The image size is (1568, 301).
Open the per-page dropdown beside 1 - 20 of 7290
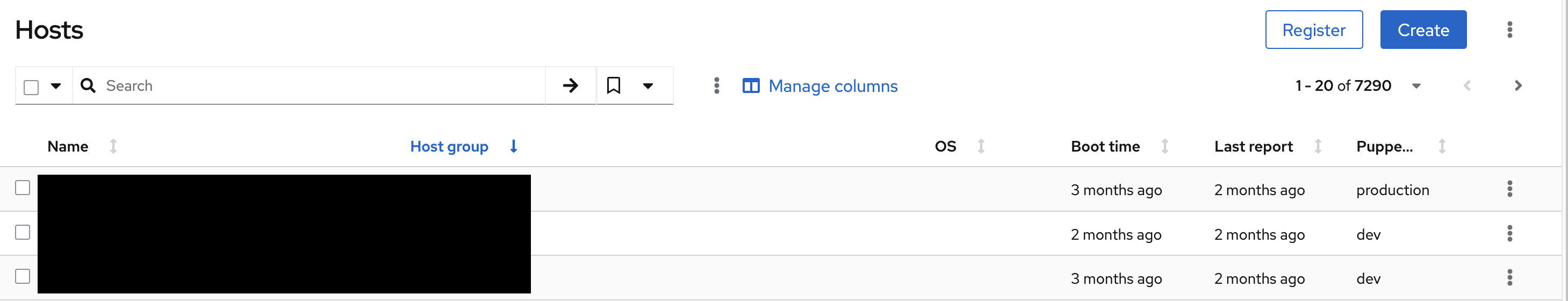click(1416, 86)
